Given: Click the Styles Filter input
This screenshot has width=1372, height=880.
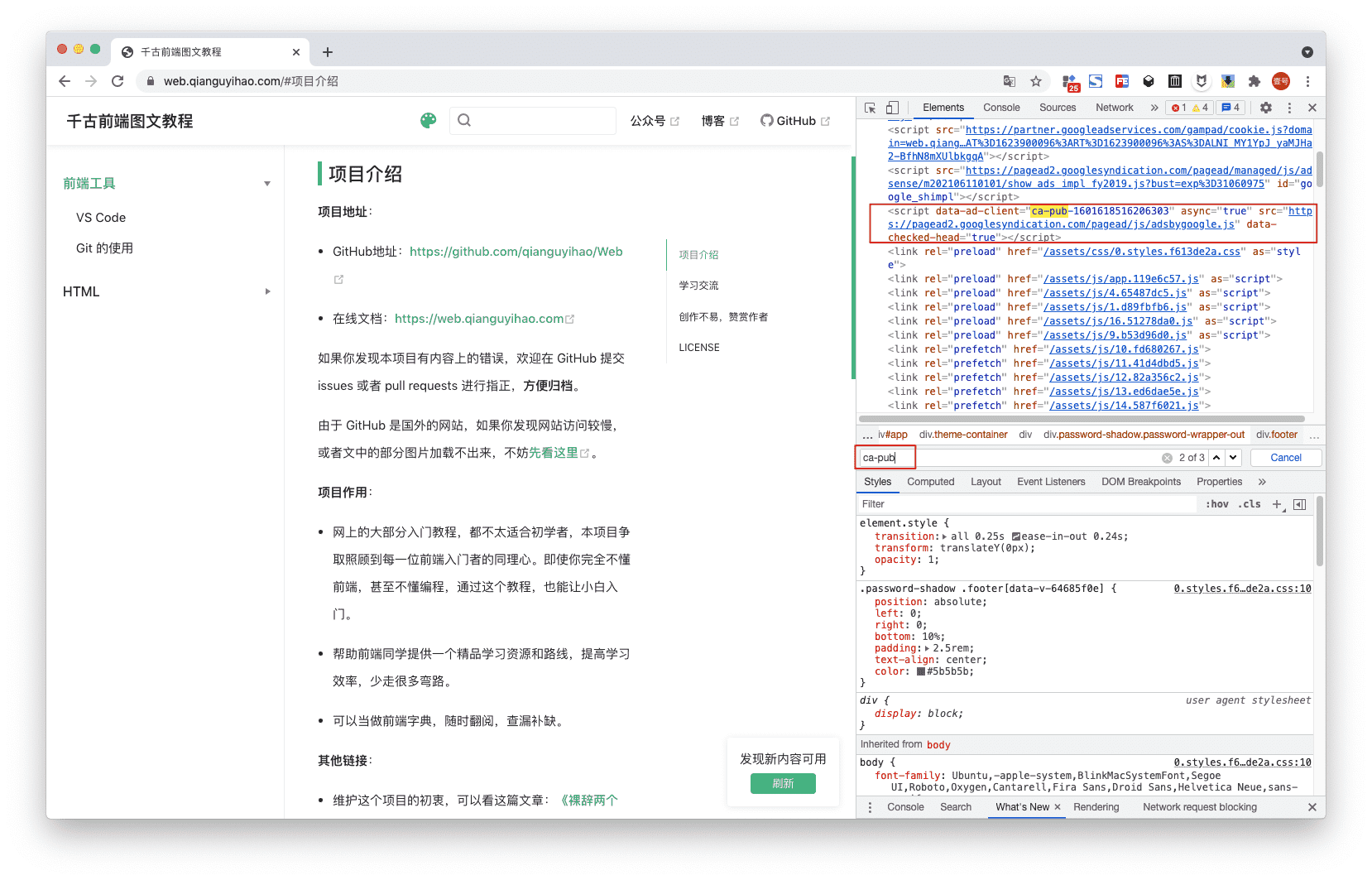Looking at the screenshot, I should pos(1026,504).
